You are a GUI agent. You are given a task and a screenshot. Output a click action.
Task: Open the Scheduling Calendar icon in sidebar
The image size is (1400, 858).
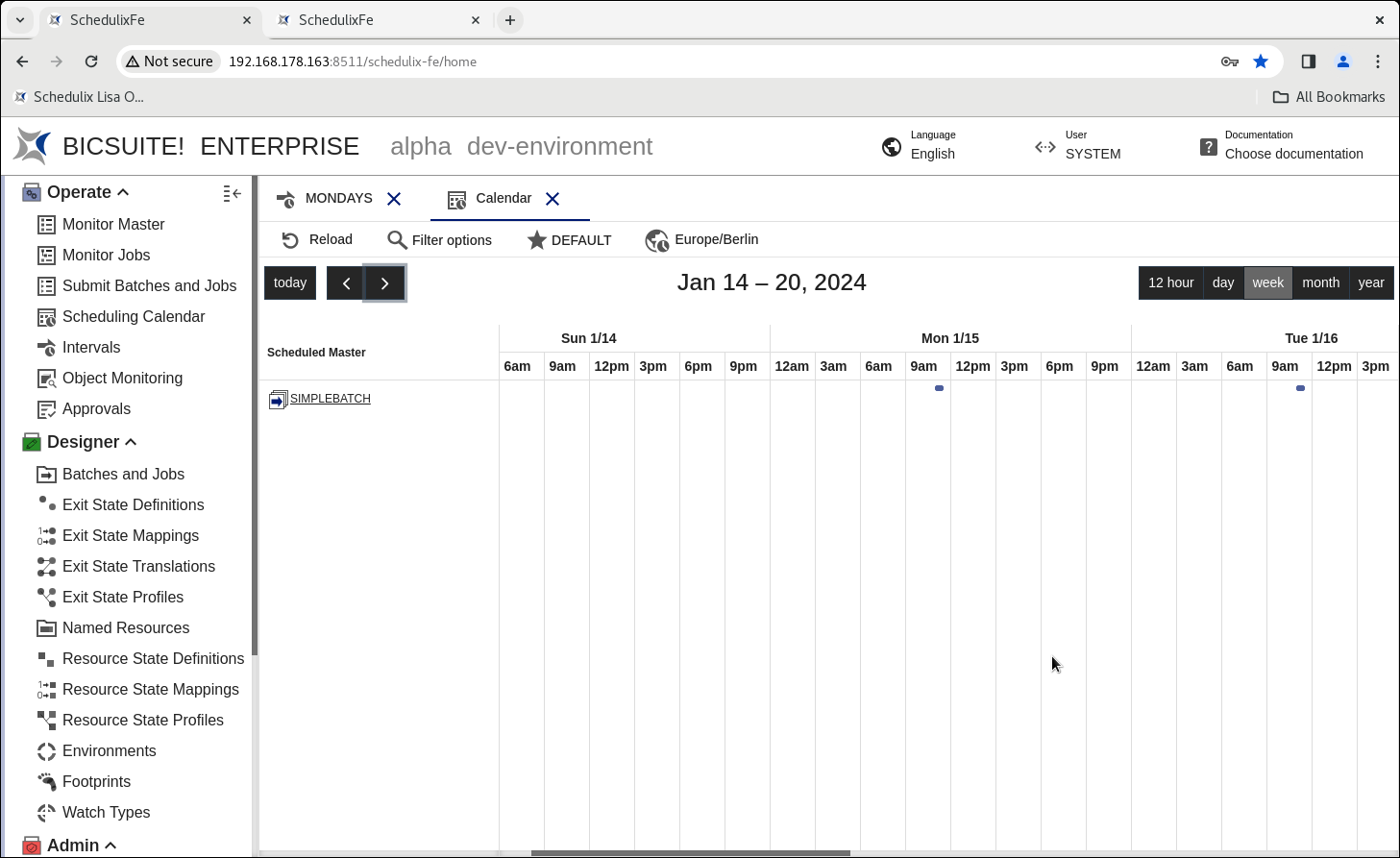click(47, 316)
